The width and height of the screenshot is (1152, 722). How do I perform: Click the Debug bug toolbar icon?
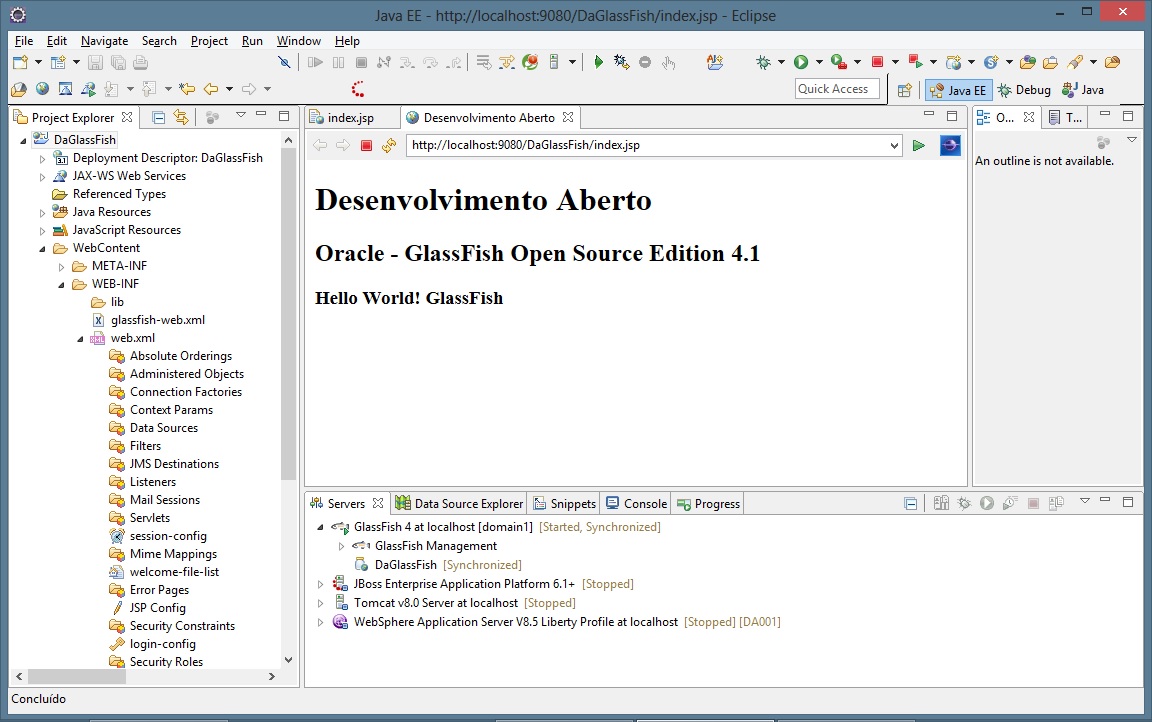[x=765, y=62]
